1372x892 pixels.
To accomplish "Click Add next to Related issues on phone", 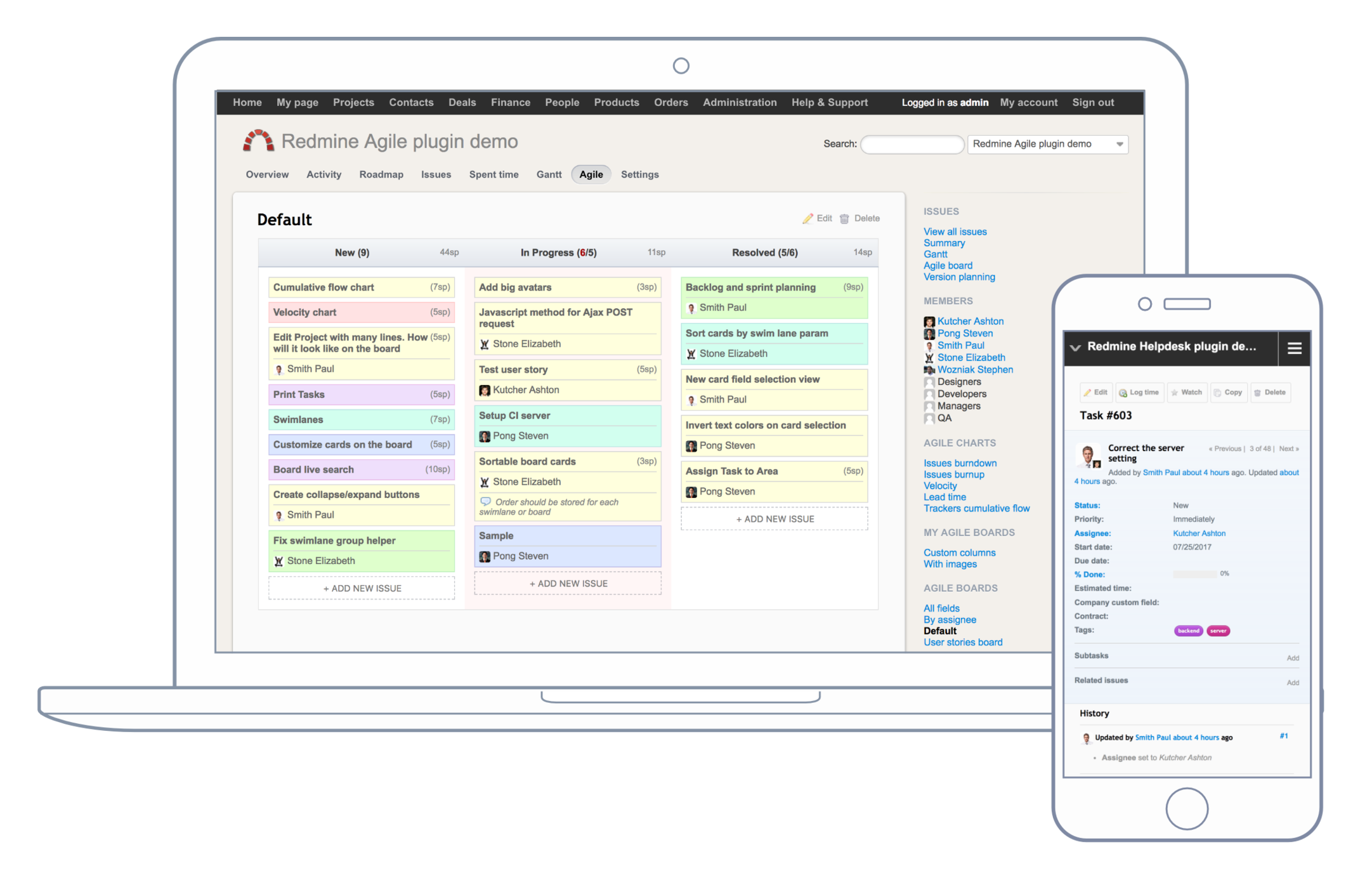I will (x=1293, y=683).
